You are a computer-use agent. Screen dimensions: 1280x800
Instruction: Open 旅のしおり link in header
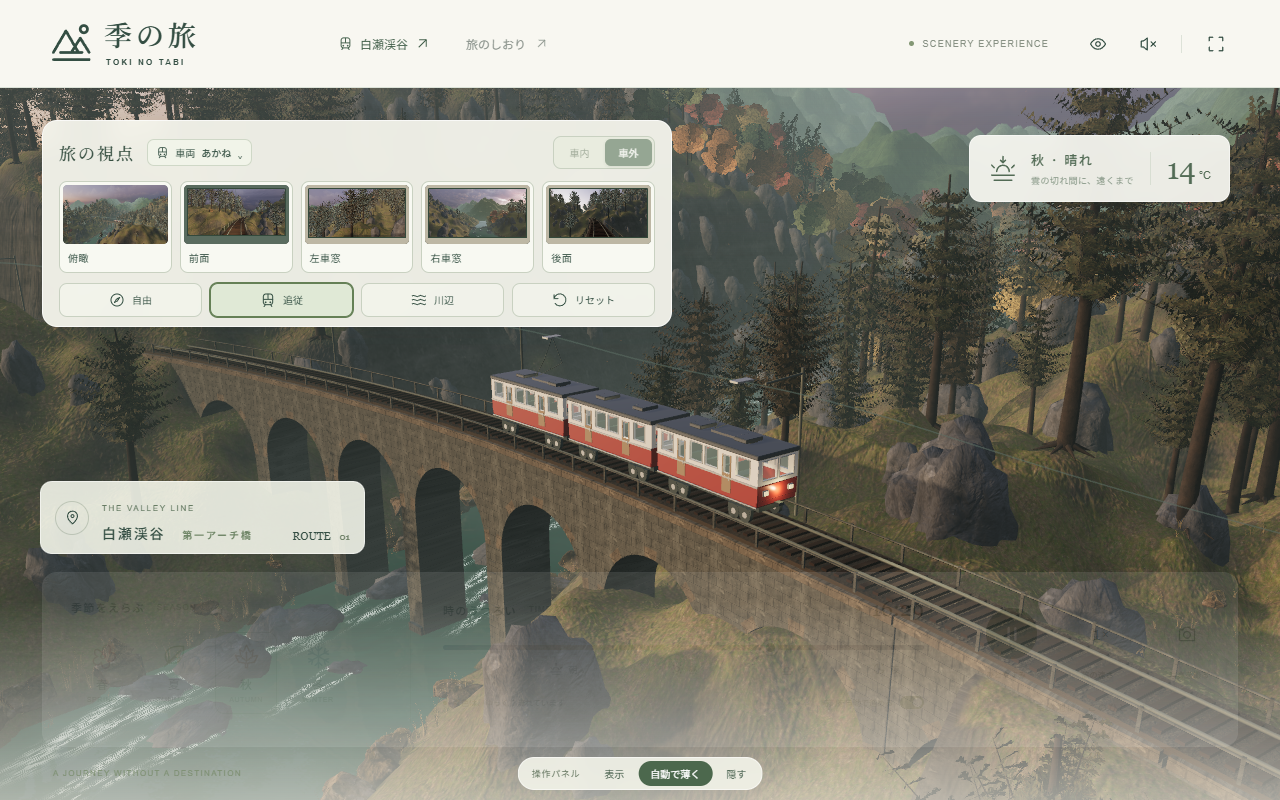(506, 44)
